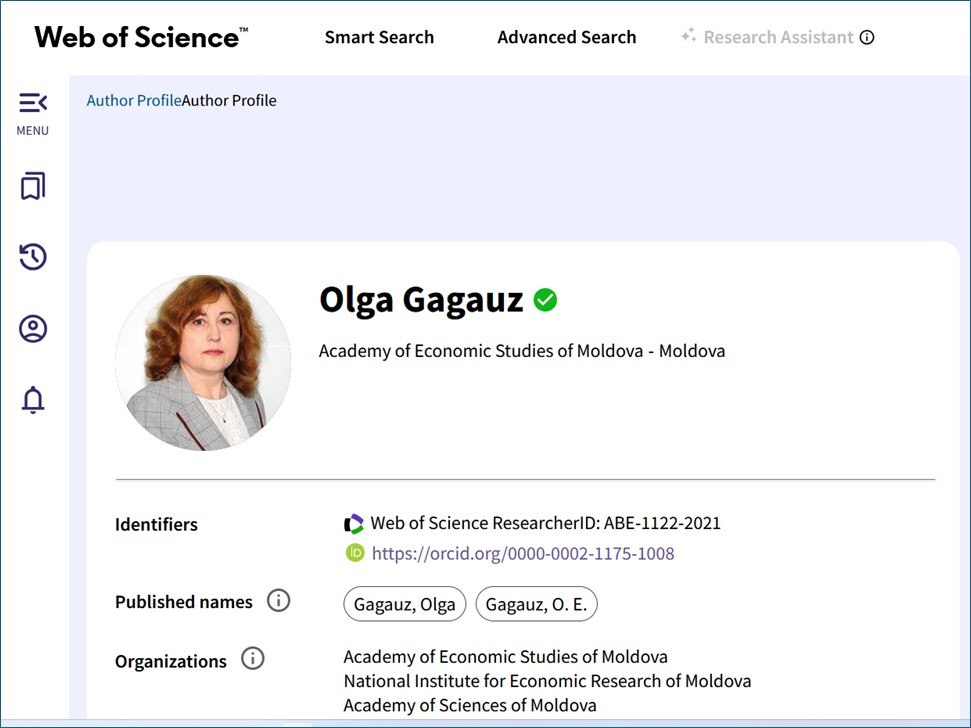Open the Advanced Search tab
Image resolution: width=971 pixels, height=728 pixels.
tap(567, 37)
